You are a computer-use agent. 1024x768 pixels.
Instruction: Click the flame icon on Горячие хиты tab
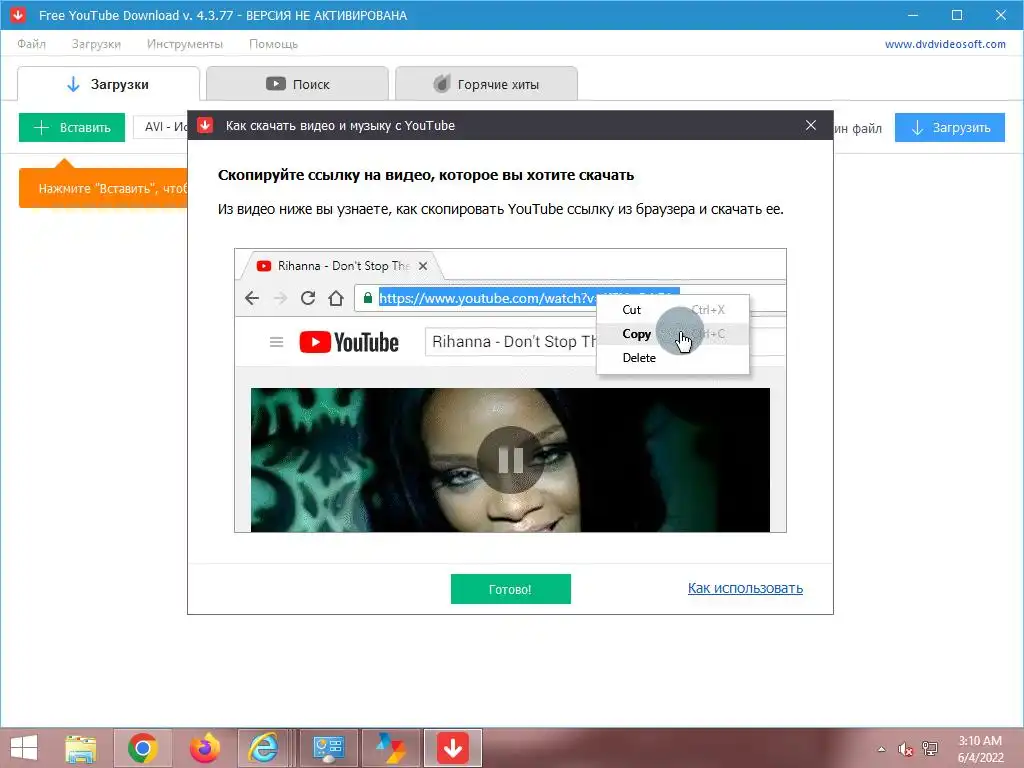pos(442,84)
